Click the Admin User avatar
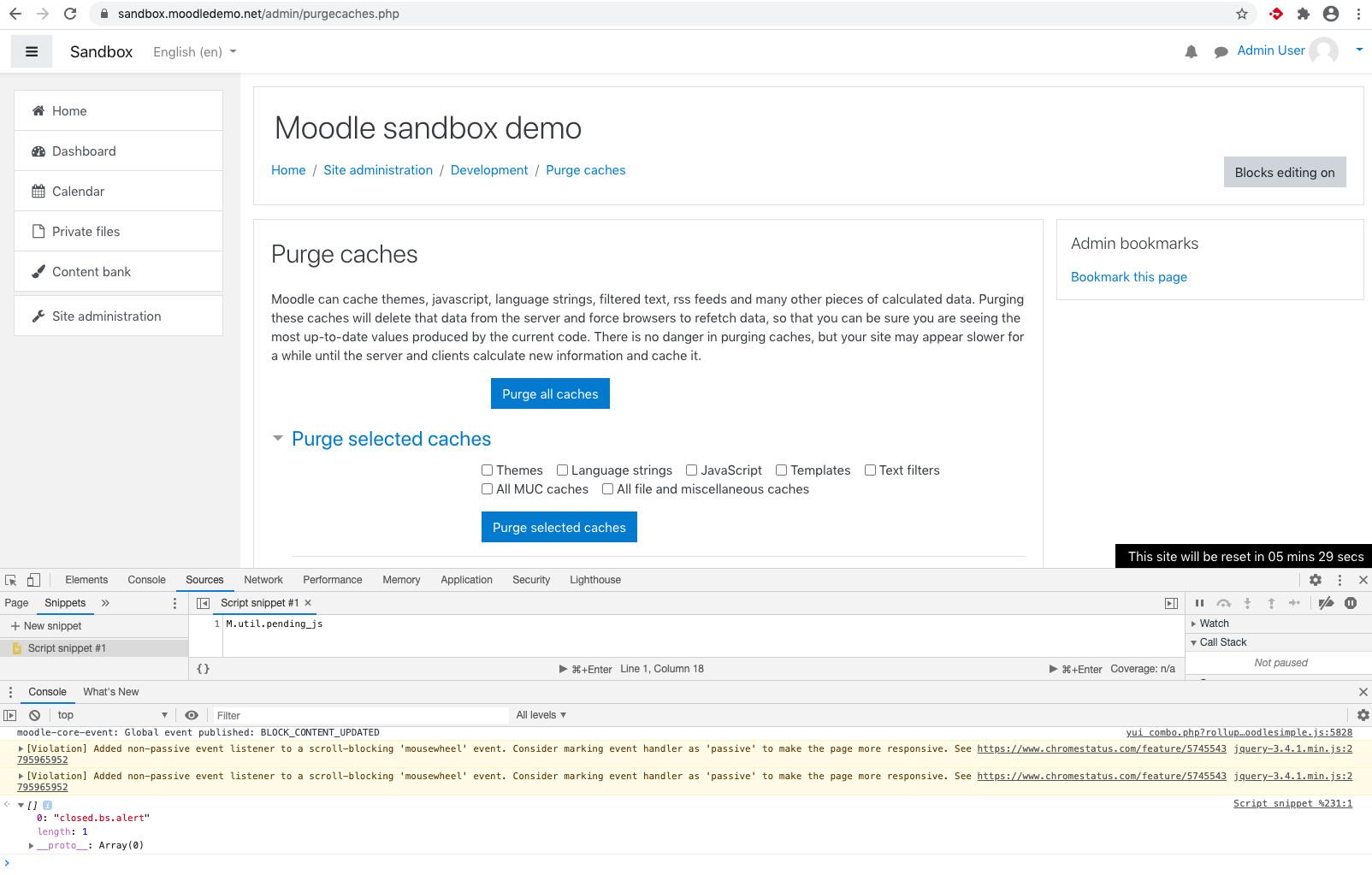The image size is (1372, 875). point(1324,51)
